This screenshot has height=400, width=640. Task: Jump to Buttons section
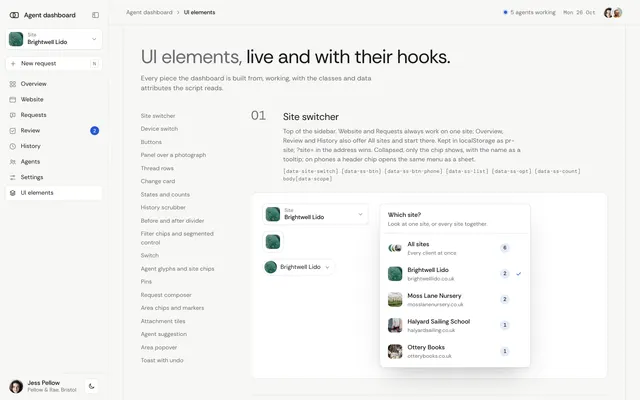tap(151, 142)
